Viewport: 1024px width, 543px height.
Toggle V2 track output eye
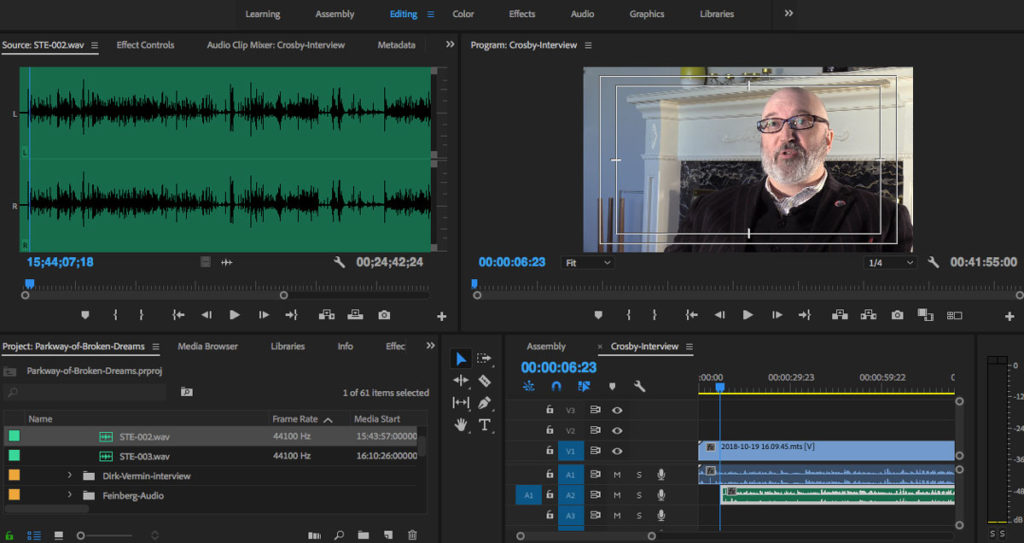(617, 431)
